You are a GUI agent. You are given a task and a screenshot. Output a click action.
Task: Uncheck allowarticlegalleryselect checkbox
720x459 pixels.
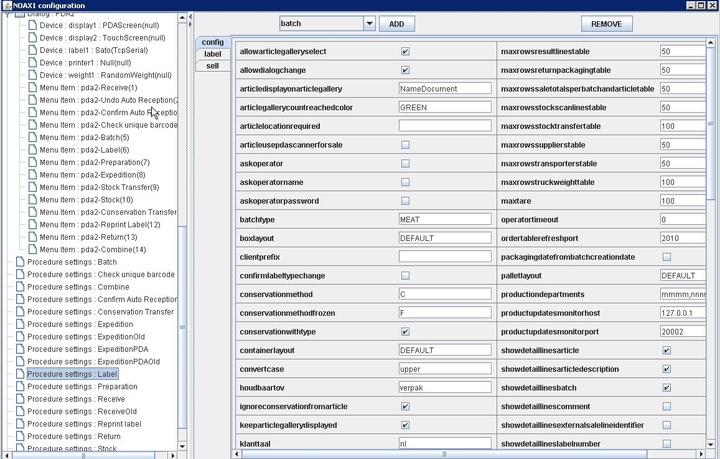tap(405, 51)
